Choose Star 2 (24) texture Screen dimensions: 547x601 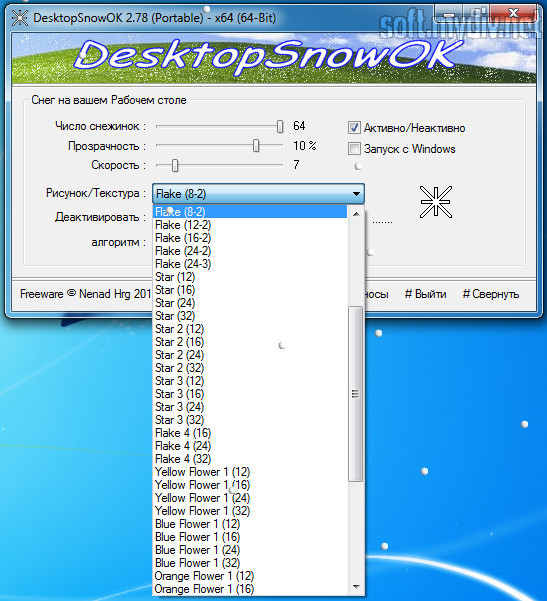(250, 355)
